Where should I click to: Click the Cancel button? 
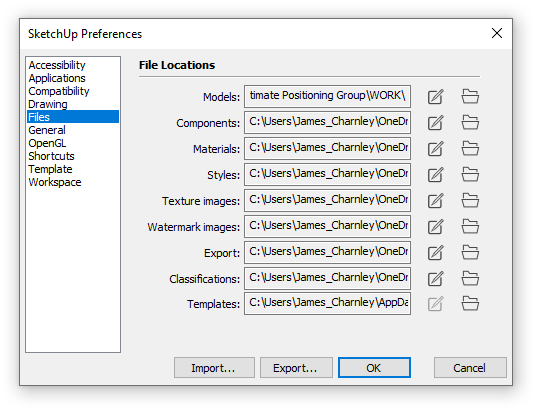pos(470,368)
